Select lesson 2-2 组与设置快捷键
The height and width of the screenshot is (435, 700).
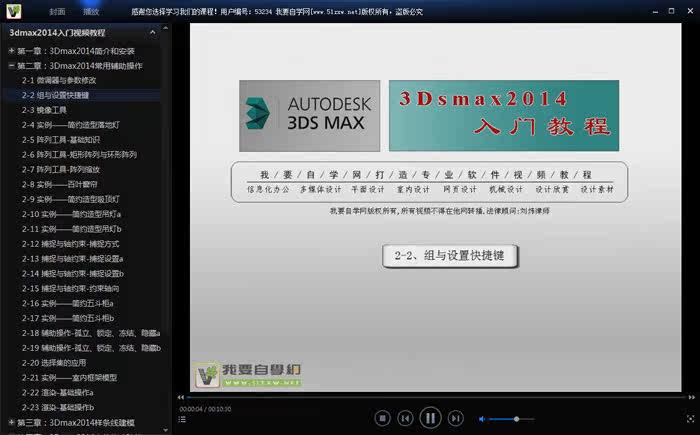click(55, 95)
